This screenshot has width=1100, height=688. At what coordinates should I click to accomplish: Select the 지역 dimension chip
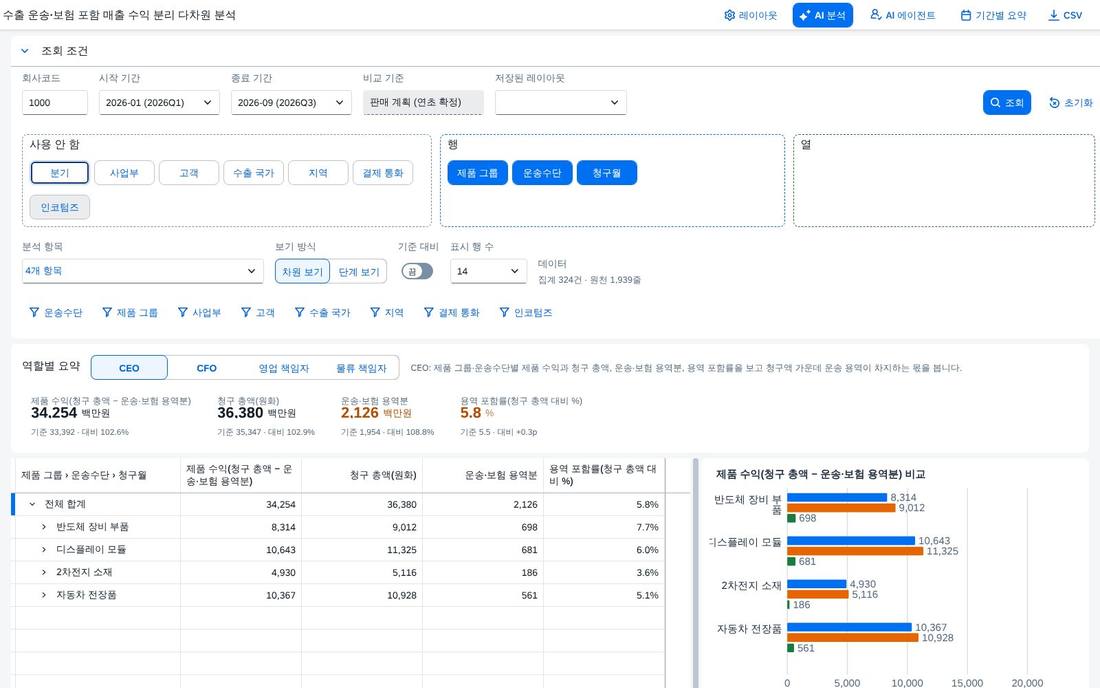318,173
